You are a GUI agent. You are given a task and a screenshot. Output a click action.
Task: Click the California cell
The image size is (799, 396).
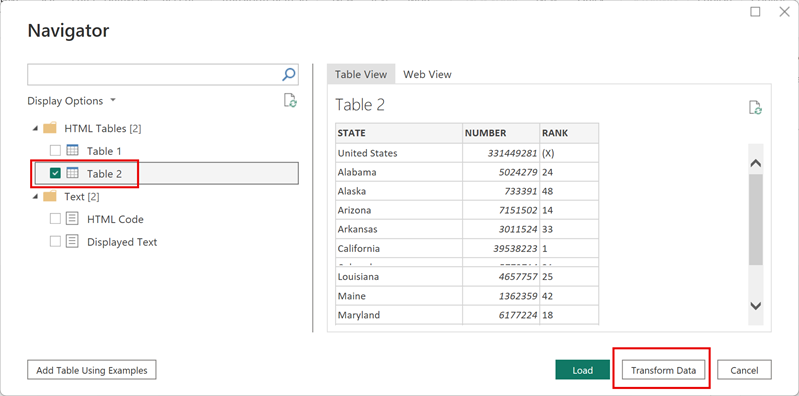click(399, 249)
